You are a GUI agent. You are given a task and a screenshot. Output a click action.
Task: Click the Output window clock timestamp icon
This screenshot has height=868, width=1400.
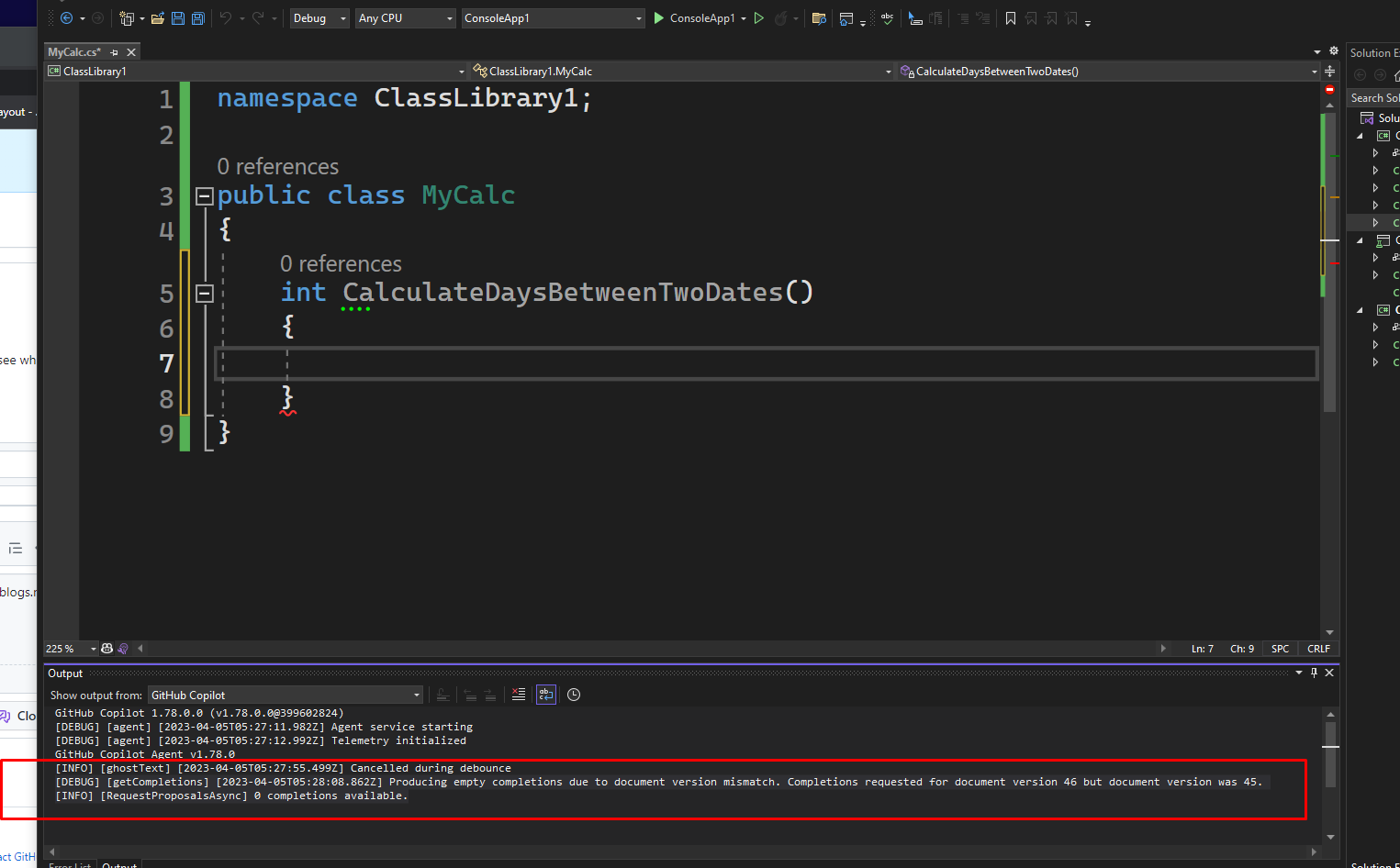574,695
